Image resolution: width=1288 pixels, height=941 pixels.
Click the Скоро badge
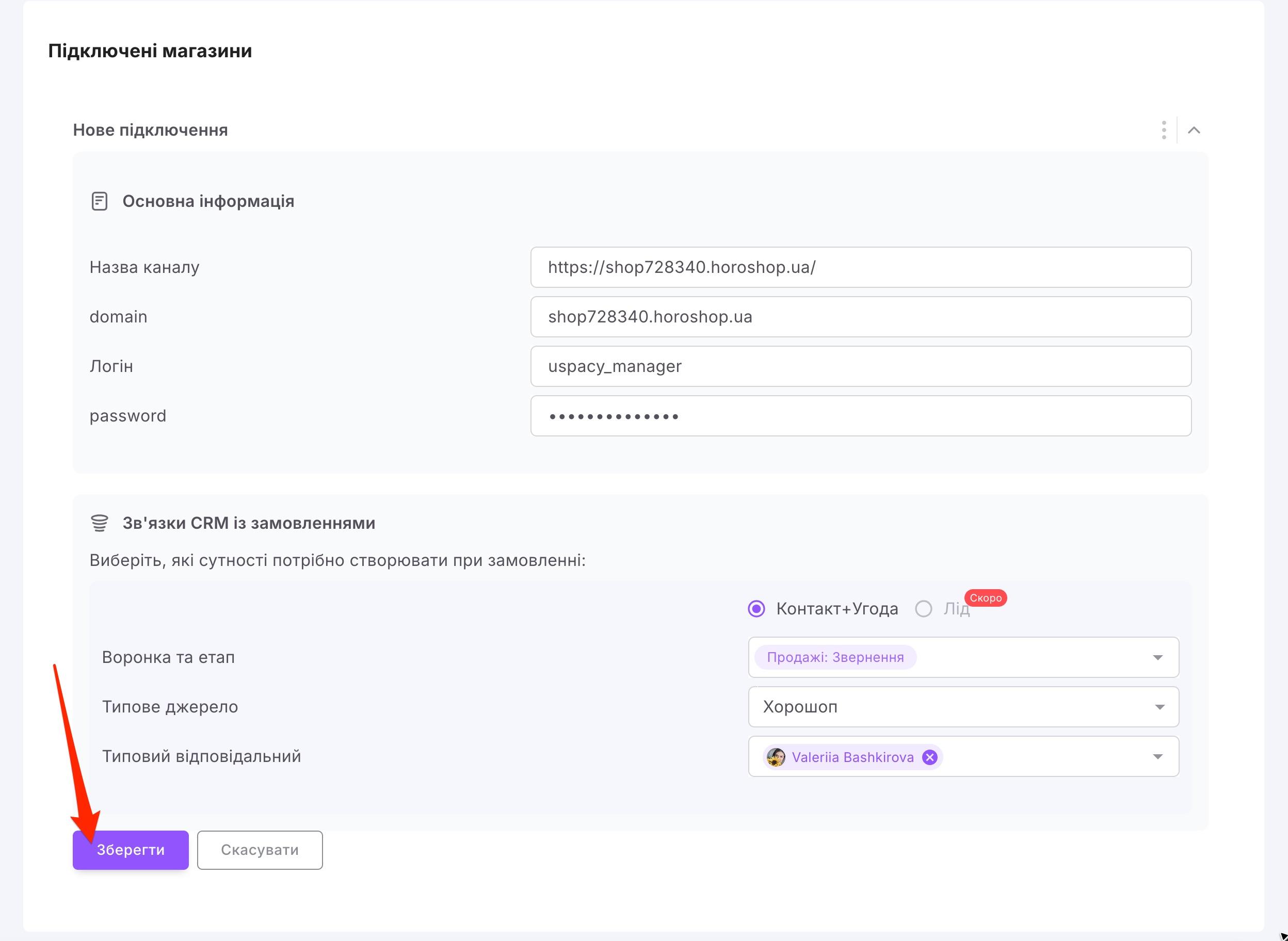[x=986, y=598]
